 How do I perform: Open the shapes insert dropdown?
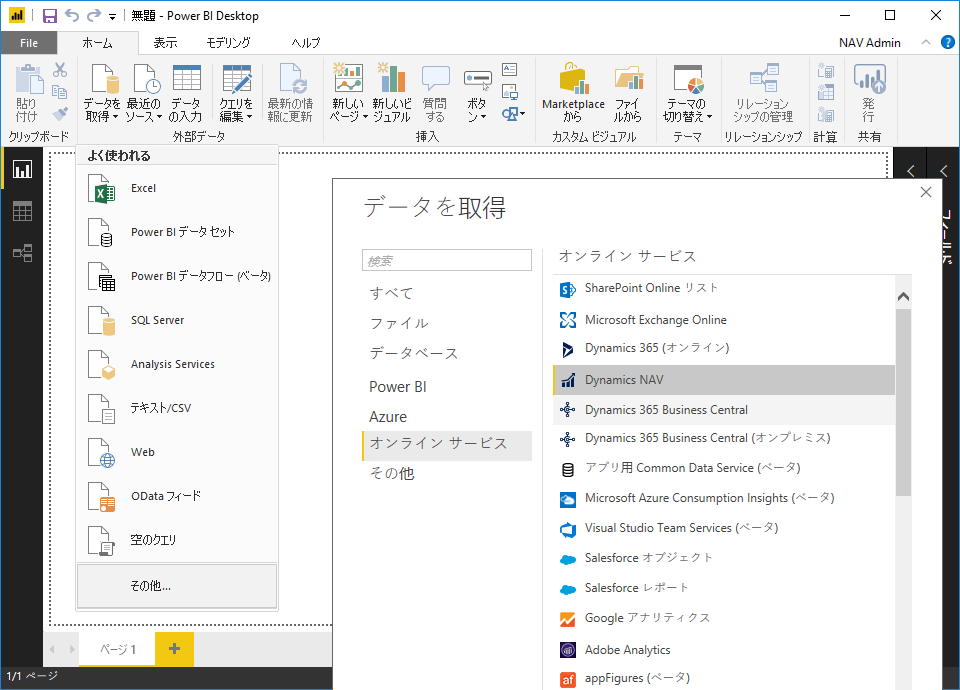tap(513, 114)
